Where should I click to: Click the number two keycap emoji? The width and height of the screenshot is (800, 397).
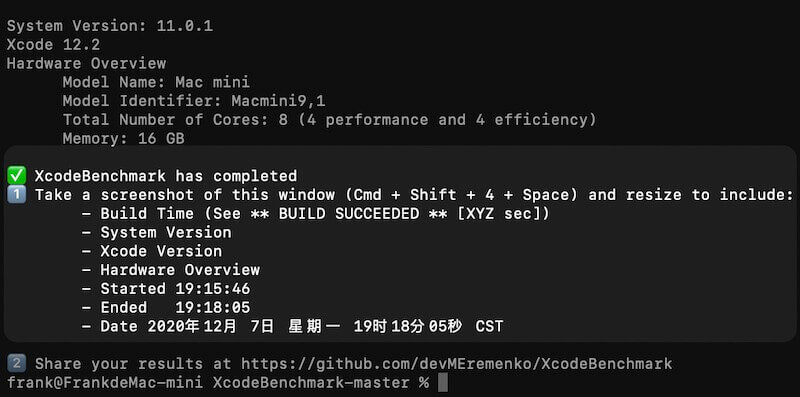pyautogui.click(x=16, y=364)
